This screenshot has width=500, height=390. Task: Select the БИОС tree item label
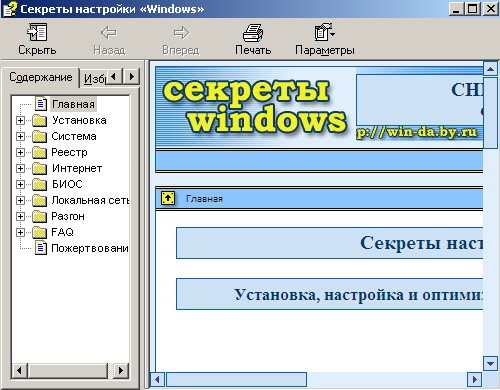coord(67,184)
